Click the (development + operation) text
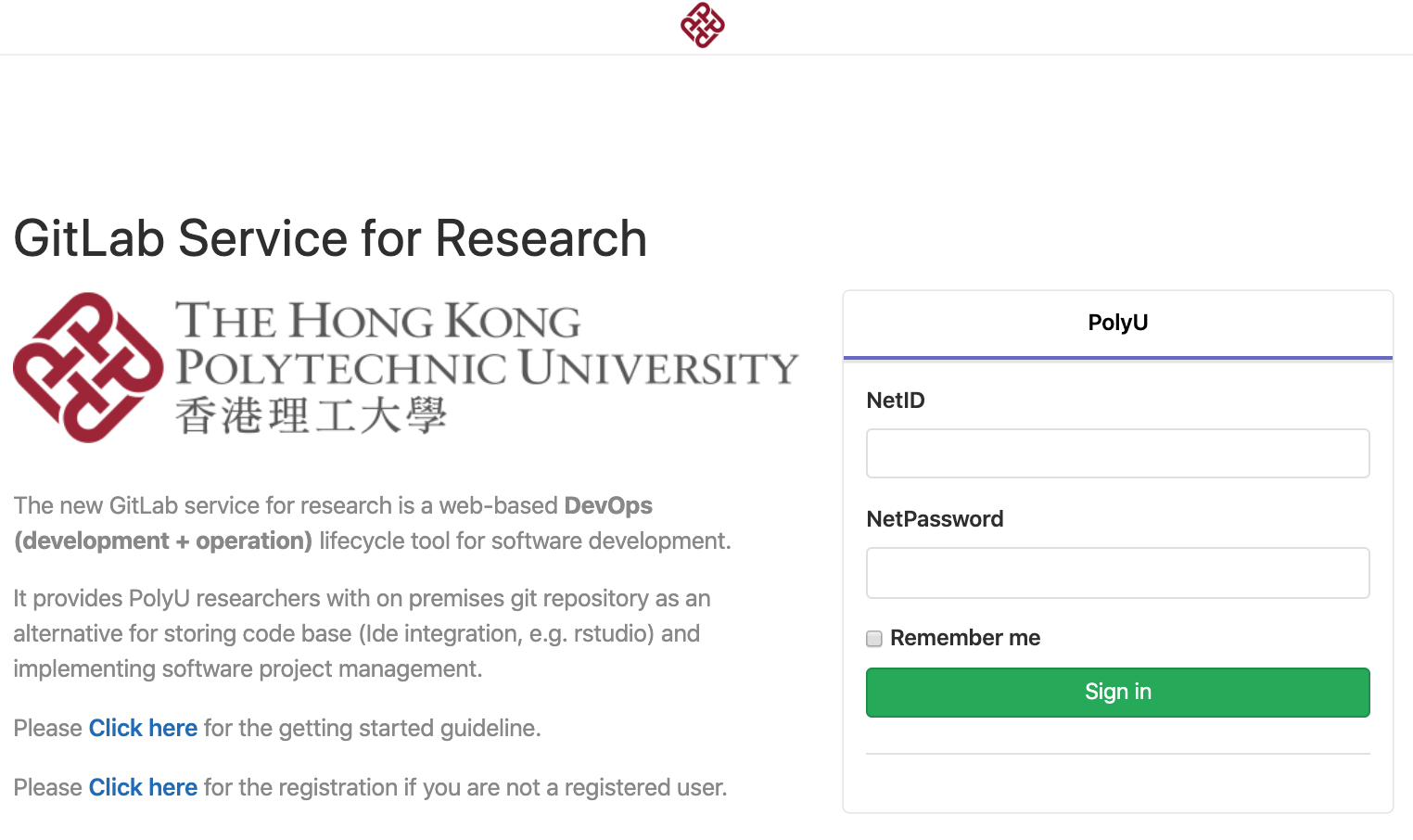The width and height of the screenshot is (1413, 840). 163,541
